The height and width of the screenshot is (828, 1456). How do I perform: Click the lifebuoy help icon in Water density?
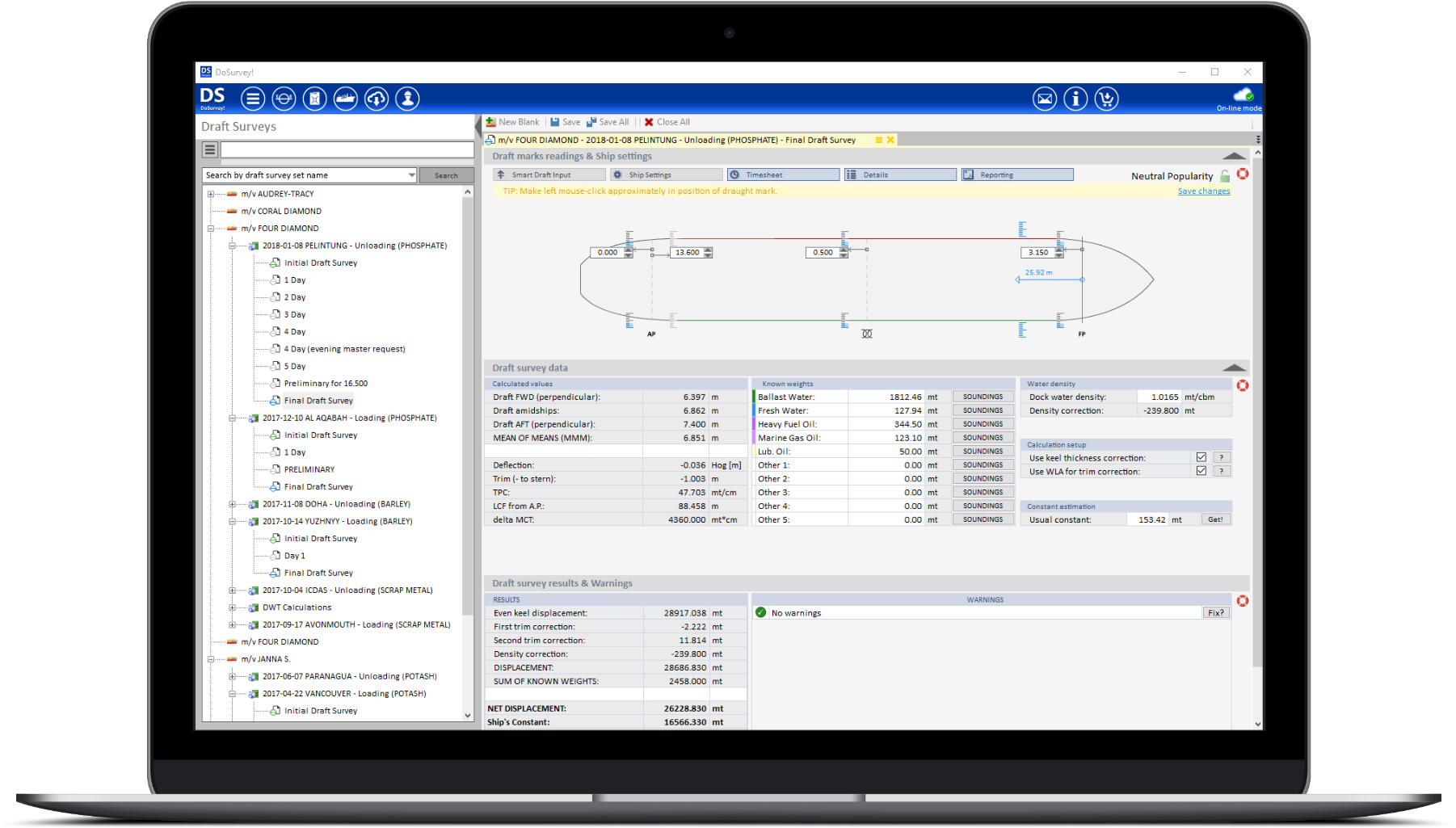(x=1243, y=385)
